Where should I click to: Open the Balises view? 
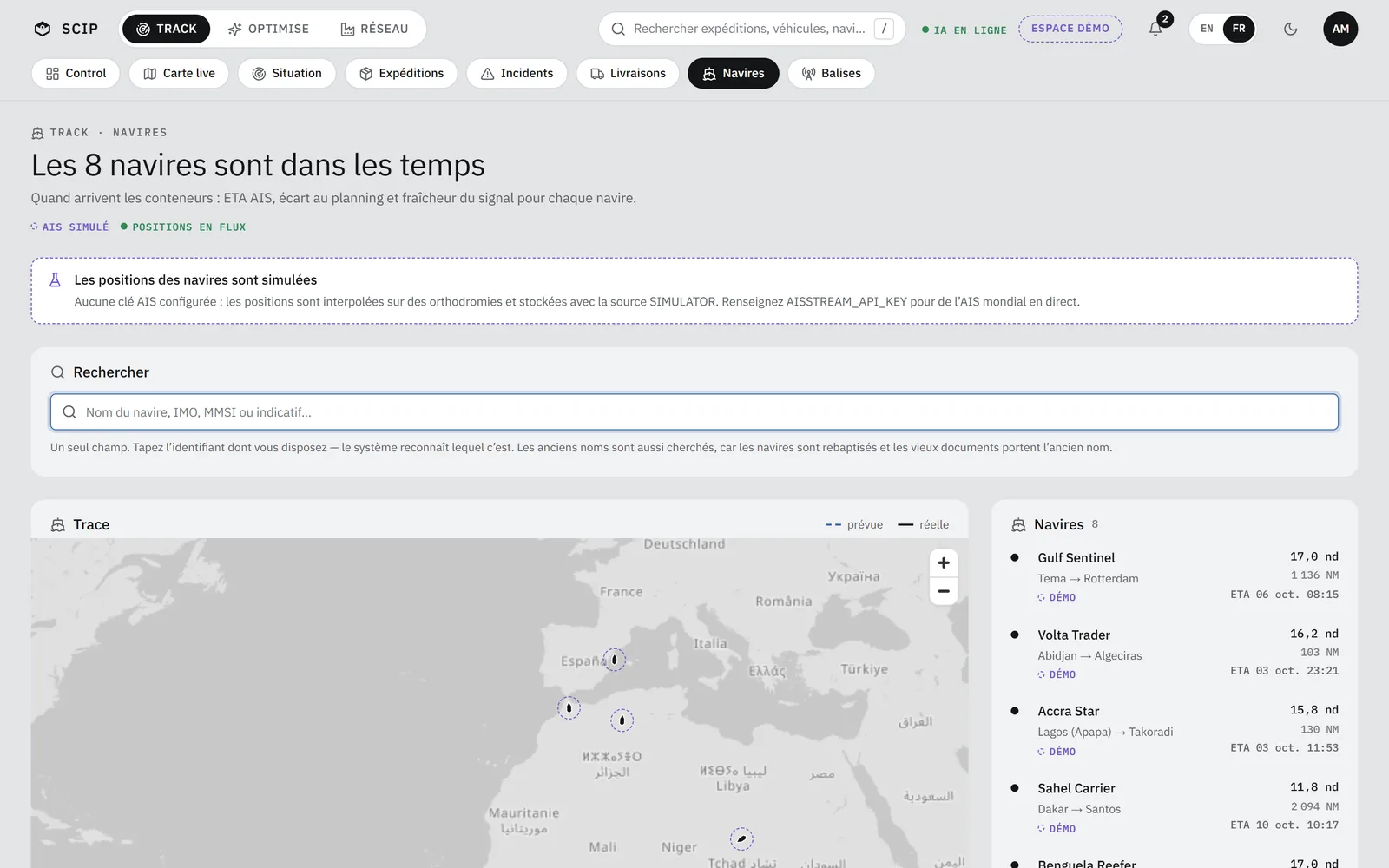pos(831,73)
